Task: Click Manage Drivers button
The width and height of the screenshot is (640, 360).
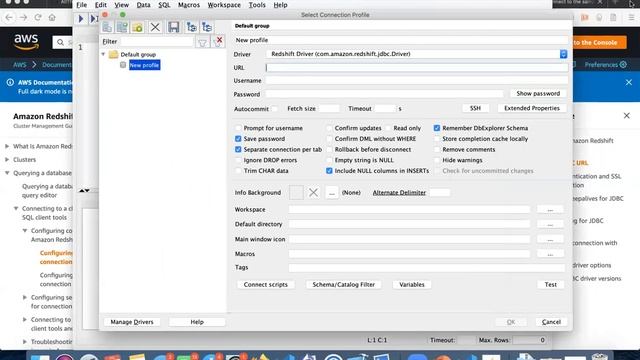Action: point(132,322)
